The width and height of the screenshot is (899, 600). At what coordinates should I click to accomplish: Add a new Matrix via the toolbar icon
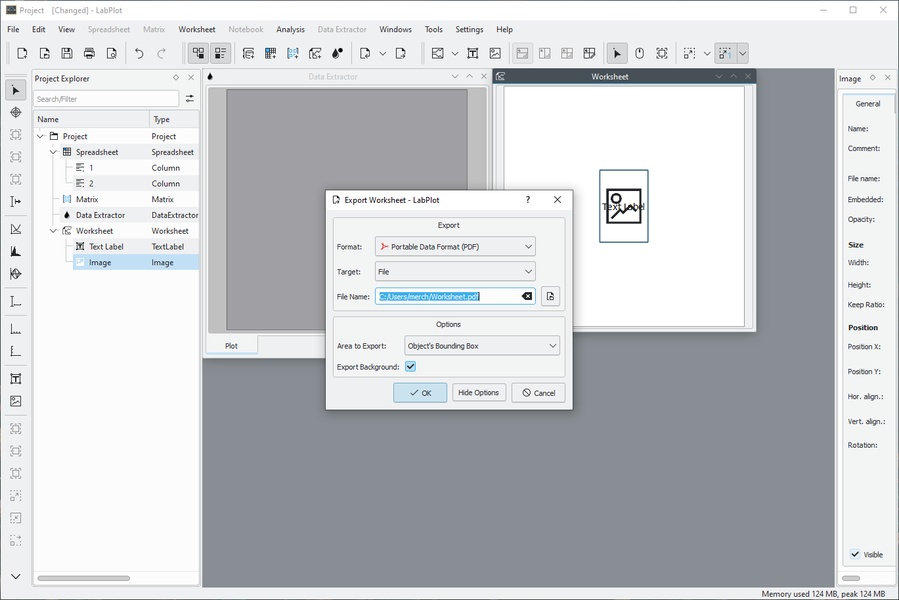[x=293, y=53]
